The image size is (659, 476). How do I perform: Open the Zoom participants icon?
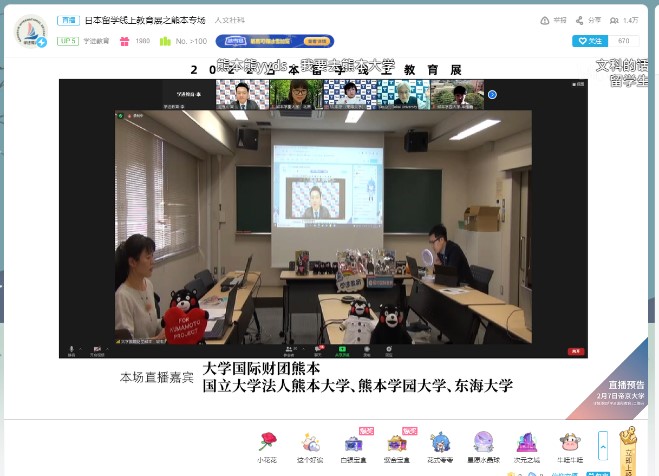coord(289,351)
